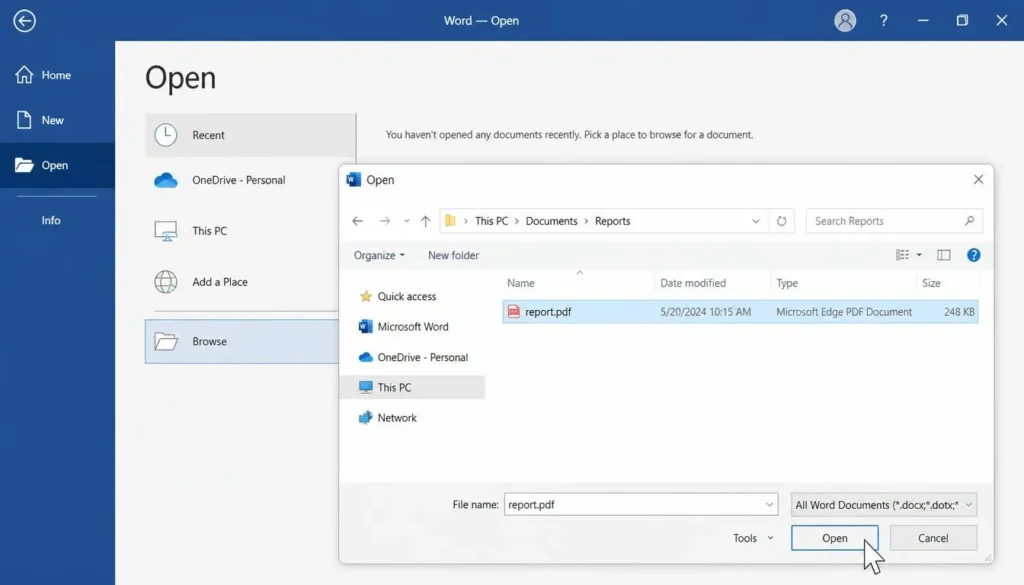Viewport: 1024px width, 585px height.
Task: Select Microsoft Word in navigation pane
Action: pos(413,326)
